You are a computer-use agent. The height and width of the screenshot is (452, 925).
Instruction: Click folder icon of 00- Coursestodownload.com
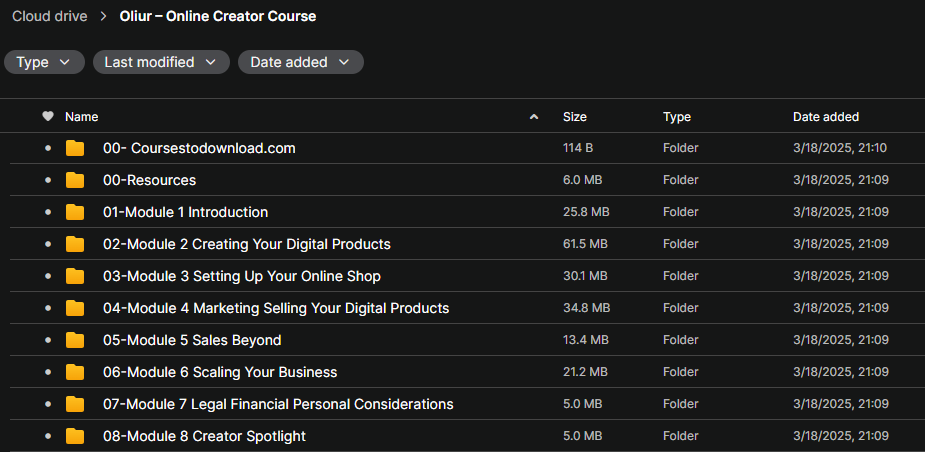point(75,148)
